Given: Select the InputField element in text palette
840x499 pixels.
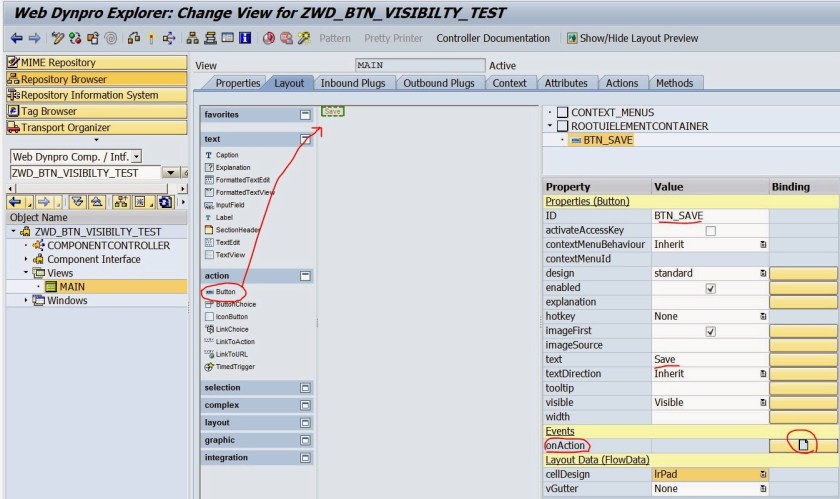Looking at the screenshot, I should click(224, 205).
